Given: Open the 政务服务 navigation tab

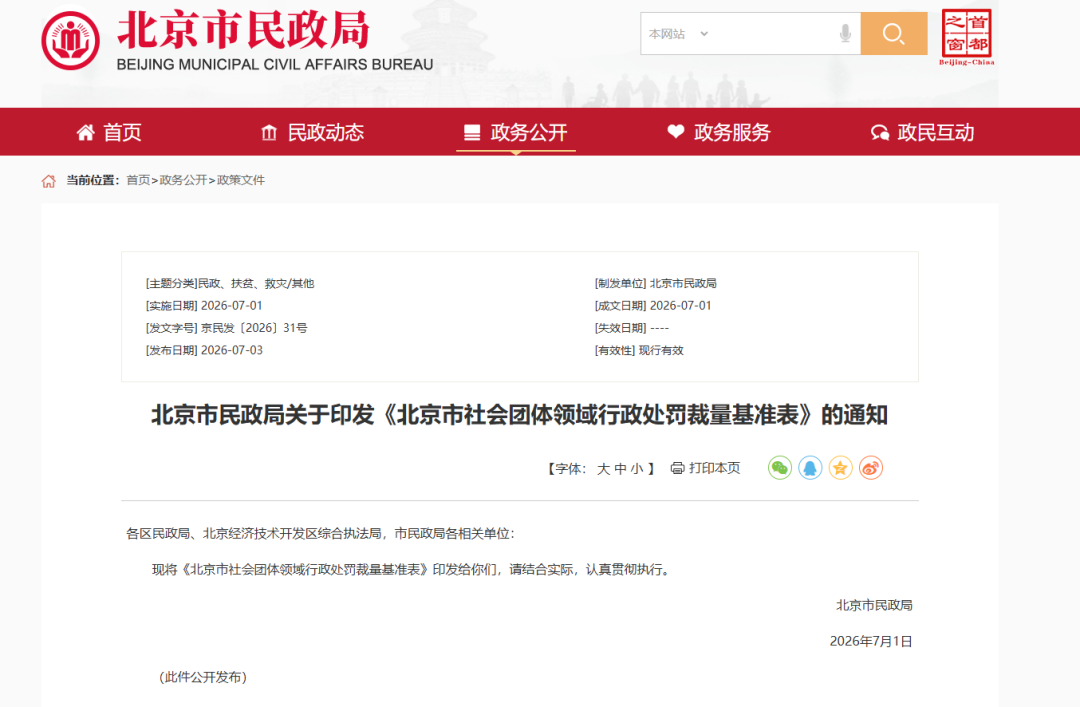Looking at the screenshot, I should [x=718, y=132].
